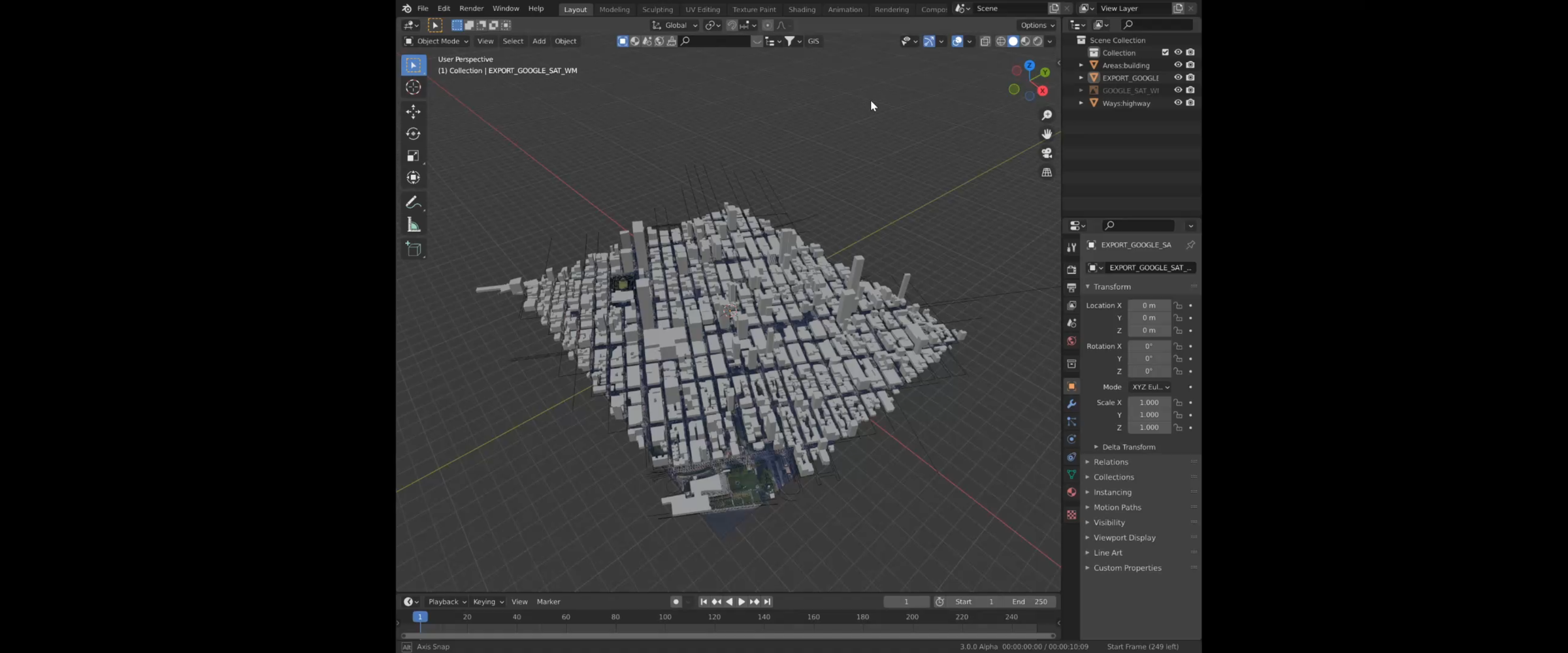Click frame 100 on the timeline
The height and width of the screenshot is (653, 1568).
tap(665, 617)
